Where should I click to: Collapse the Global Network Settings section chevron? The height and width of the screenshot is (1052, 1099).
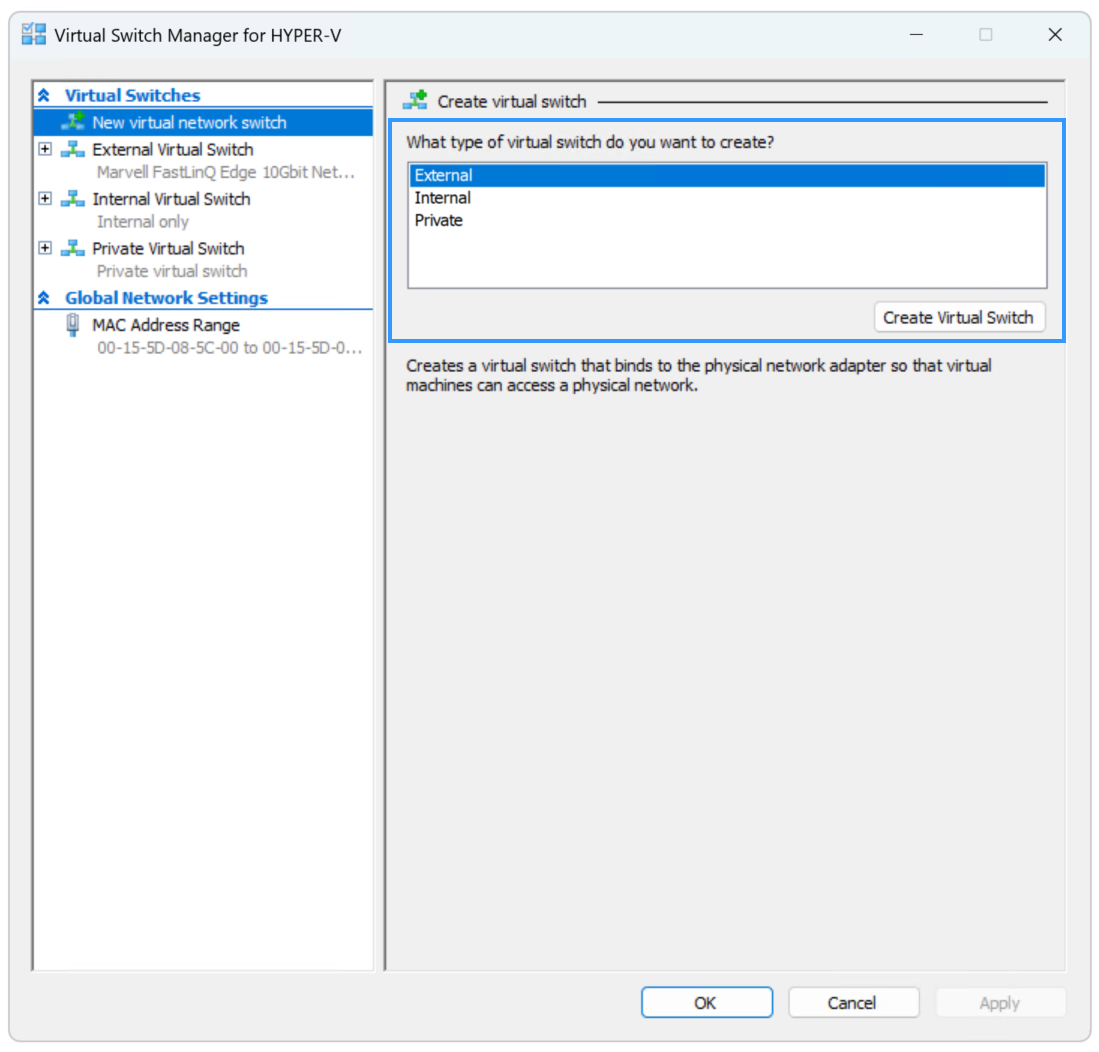(44, 298)
